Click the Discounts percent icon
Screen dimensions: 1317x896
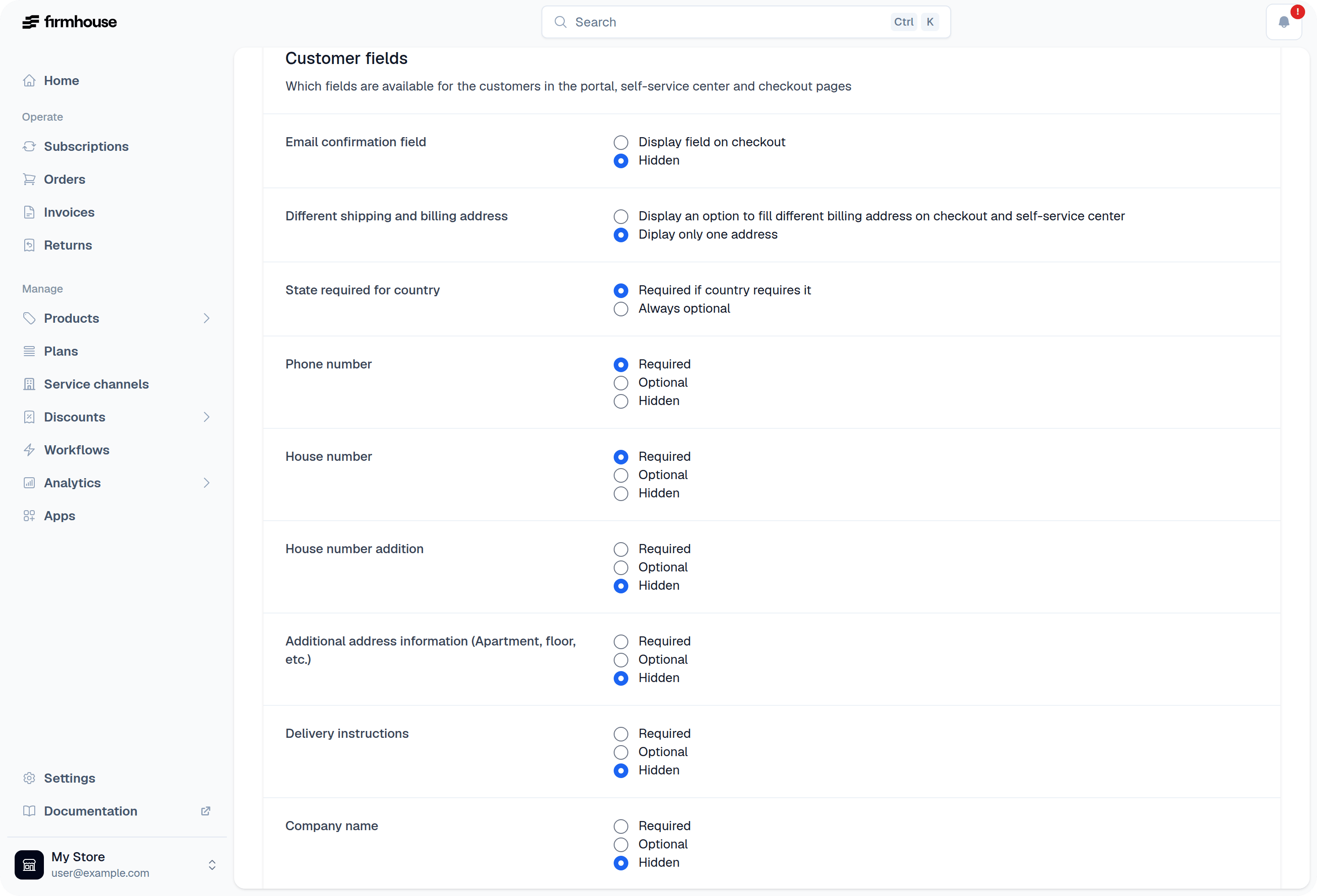29,417
